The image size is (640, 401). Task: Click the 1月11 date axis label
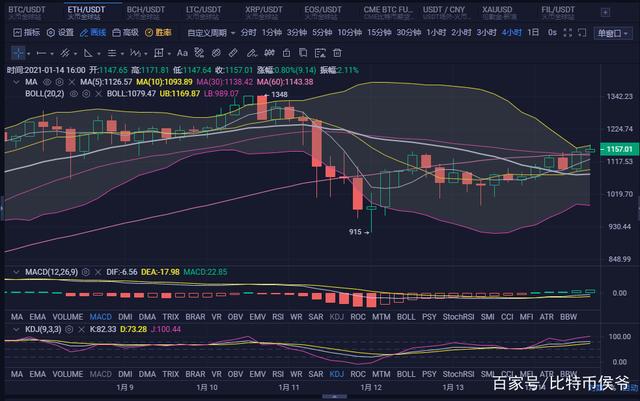coord(289,387)
